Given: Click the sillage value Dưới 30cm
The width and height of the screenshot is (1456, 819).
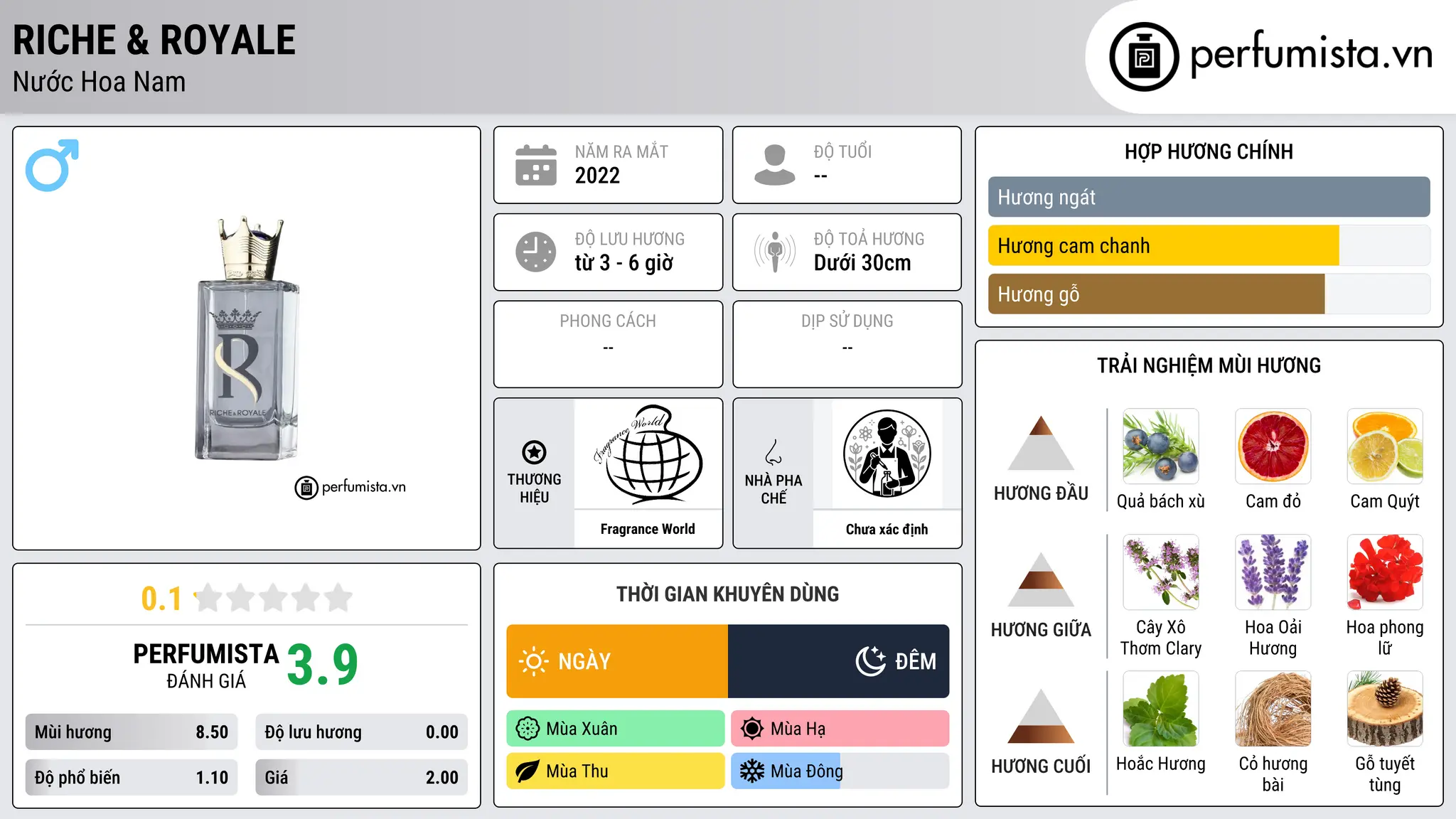Looking at the screenshot, I should (862, 263).
